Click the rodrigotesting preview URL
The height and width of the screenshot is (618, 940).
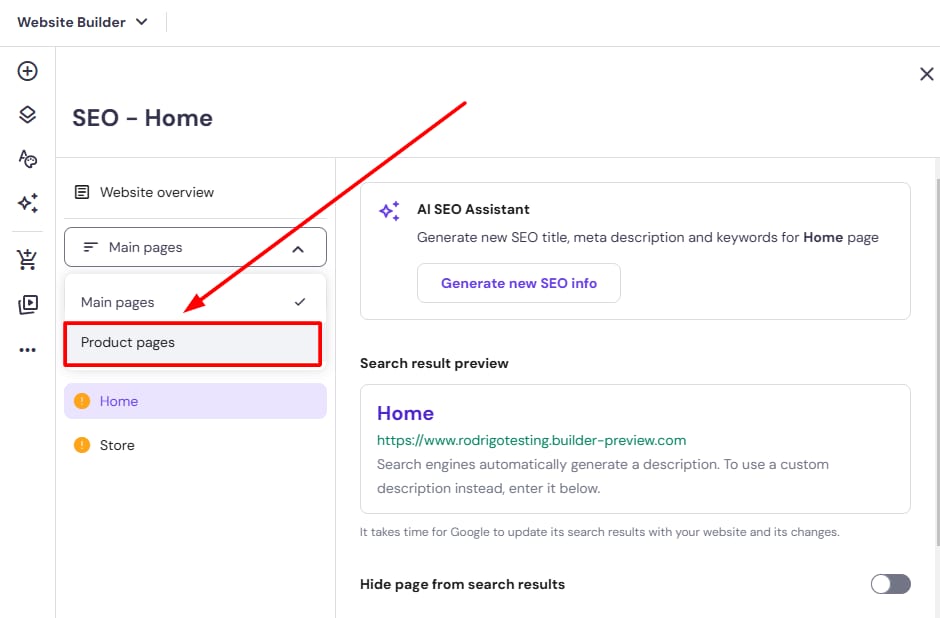(x=531, y=440)
